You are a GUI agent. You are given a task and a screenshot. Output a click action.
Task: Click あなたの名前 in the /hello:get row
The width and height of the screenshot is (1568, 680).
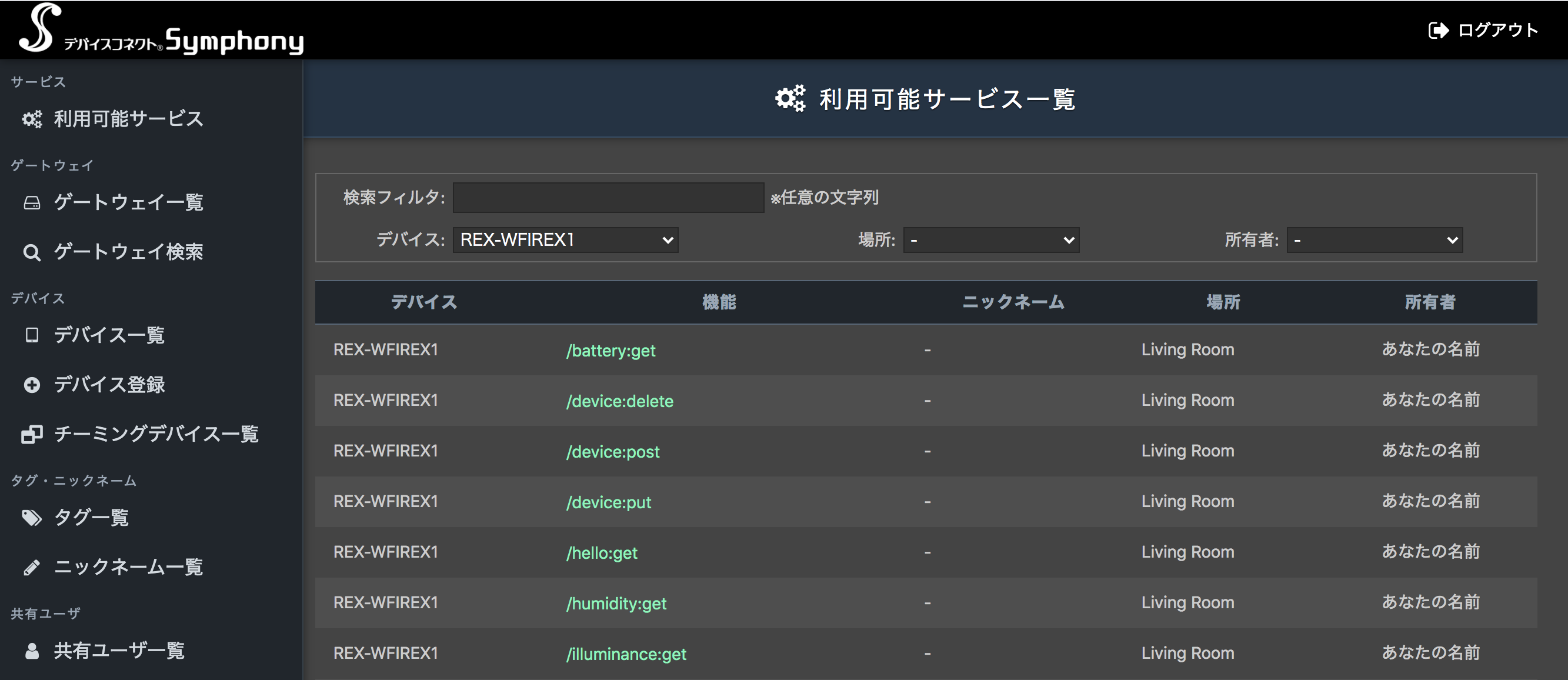click(1430, 552)
